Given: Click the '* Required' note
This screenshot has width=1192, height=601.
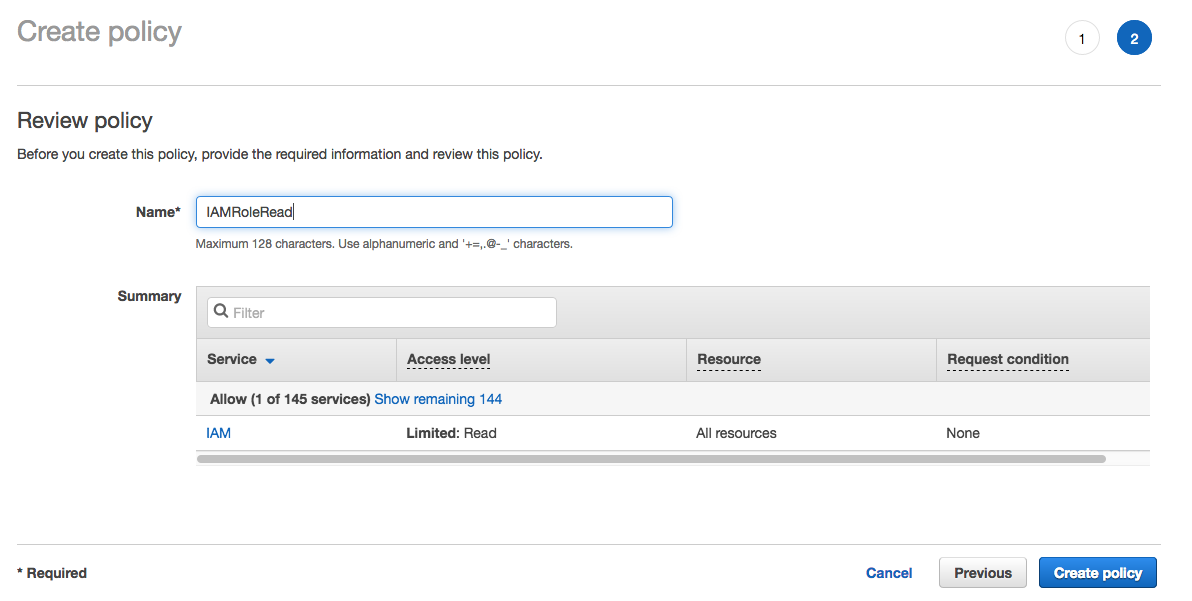Looking at the screenshot, I should coord(52,573).
